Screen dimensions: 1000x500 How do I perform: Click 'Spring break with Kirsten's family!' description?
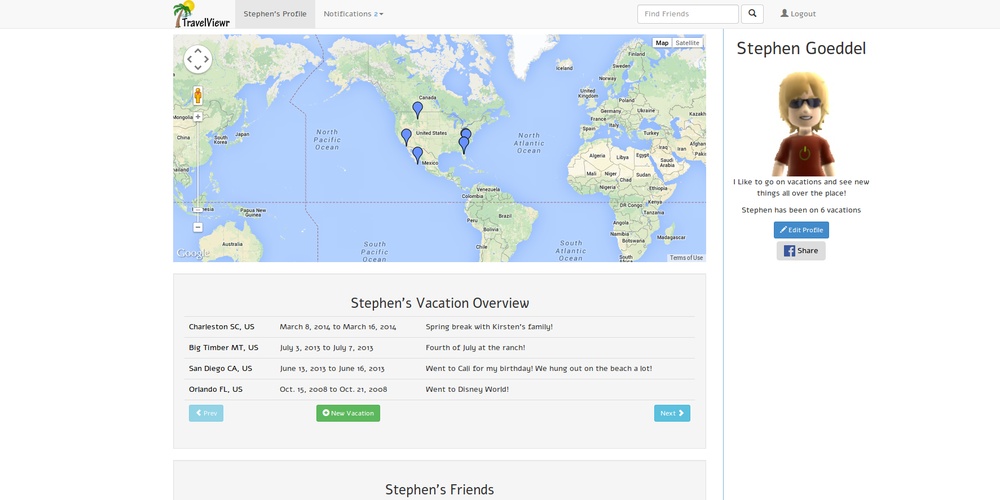(x=489, y=327)
